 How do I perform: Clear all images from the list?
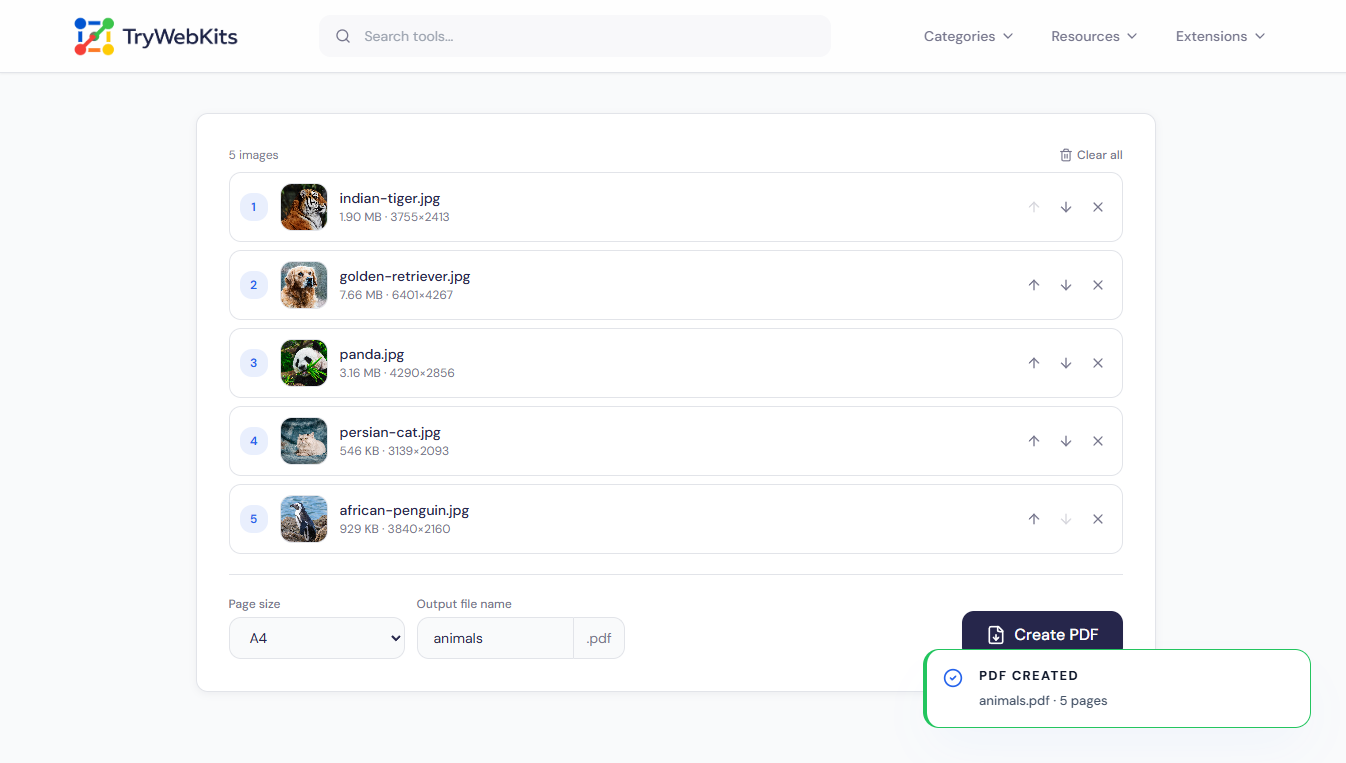[x=1091, y=155]
